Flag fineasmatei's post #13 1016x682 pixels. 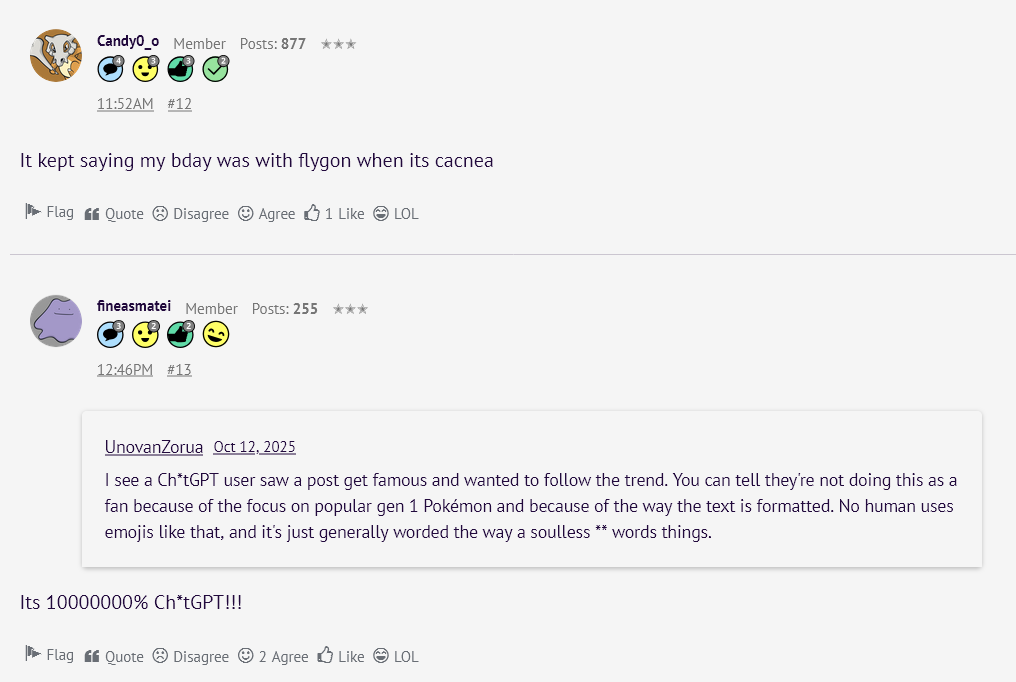coord(49,655)
